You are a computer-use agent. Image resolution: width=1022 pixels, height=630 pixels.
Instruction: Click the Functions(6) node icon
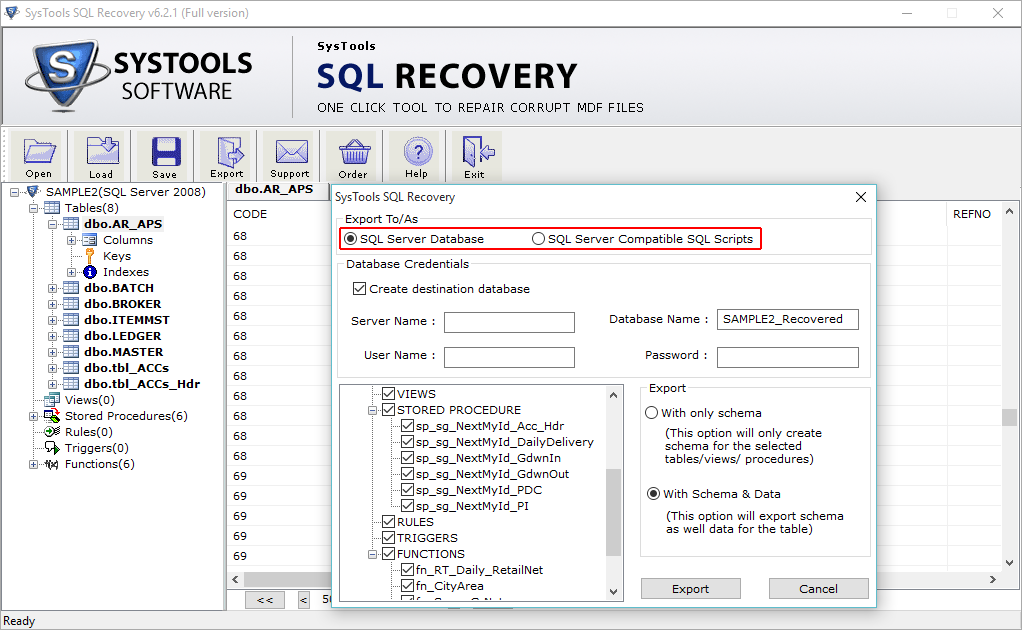tap(51, 464)
